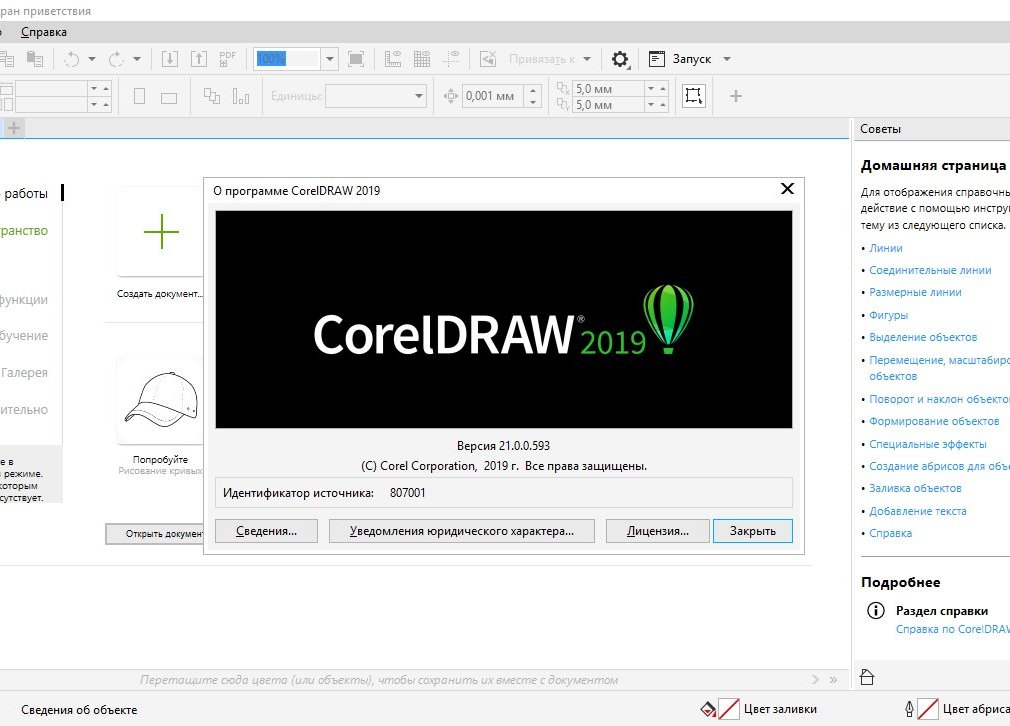
Task: Click the Redo arrow icon
Action: coord(117,59)
